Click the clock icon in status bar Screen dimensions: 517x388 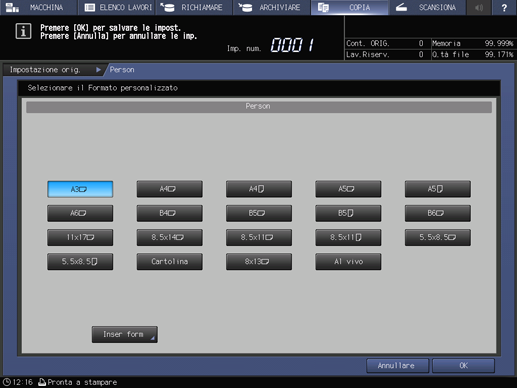tap(6, 382)
